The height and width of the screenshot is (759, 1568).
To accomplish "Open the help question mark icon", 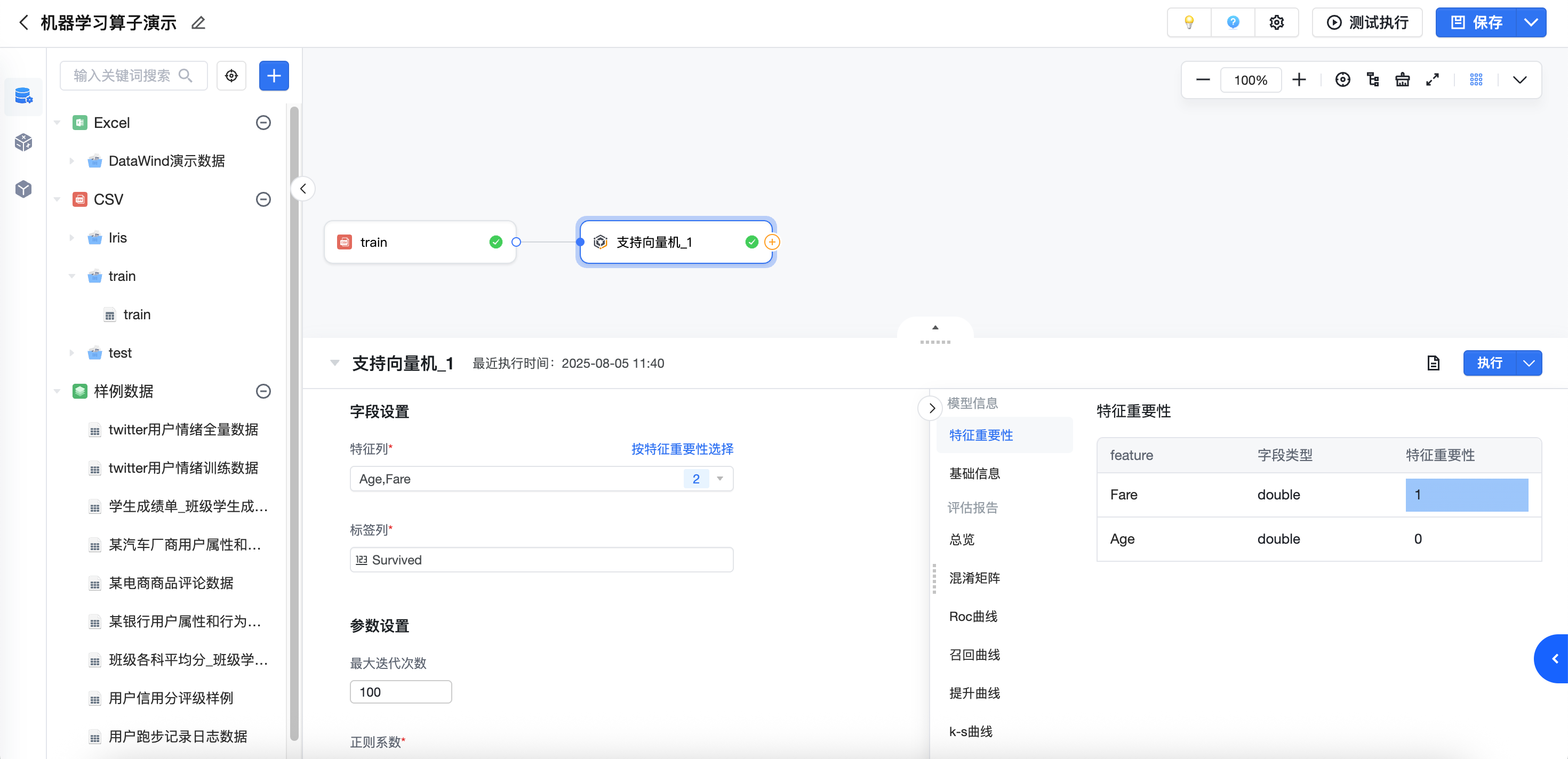I will pyautogui.click(x=1233, y=22).
